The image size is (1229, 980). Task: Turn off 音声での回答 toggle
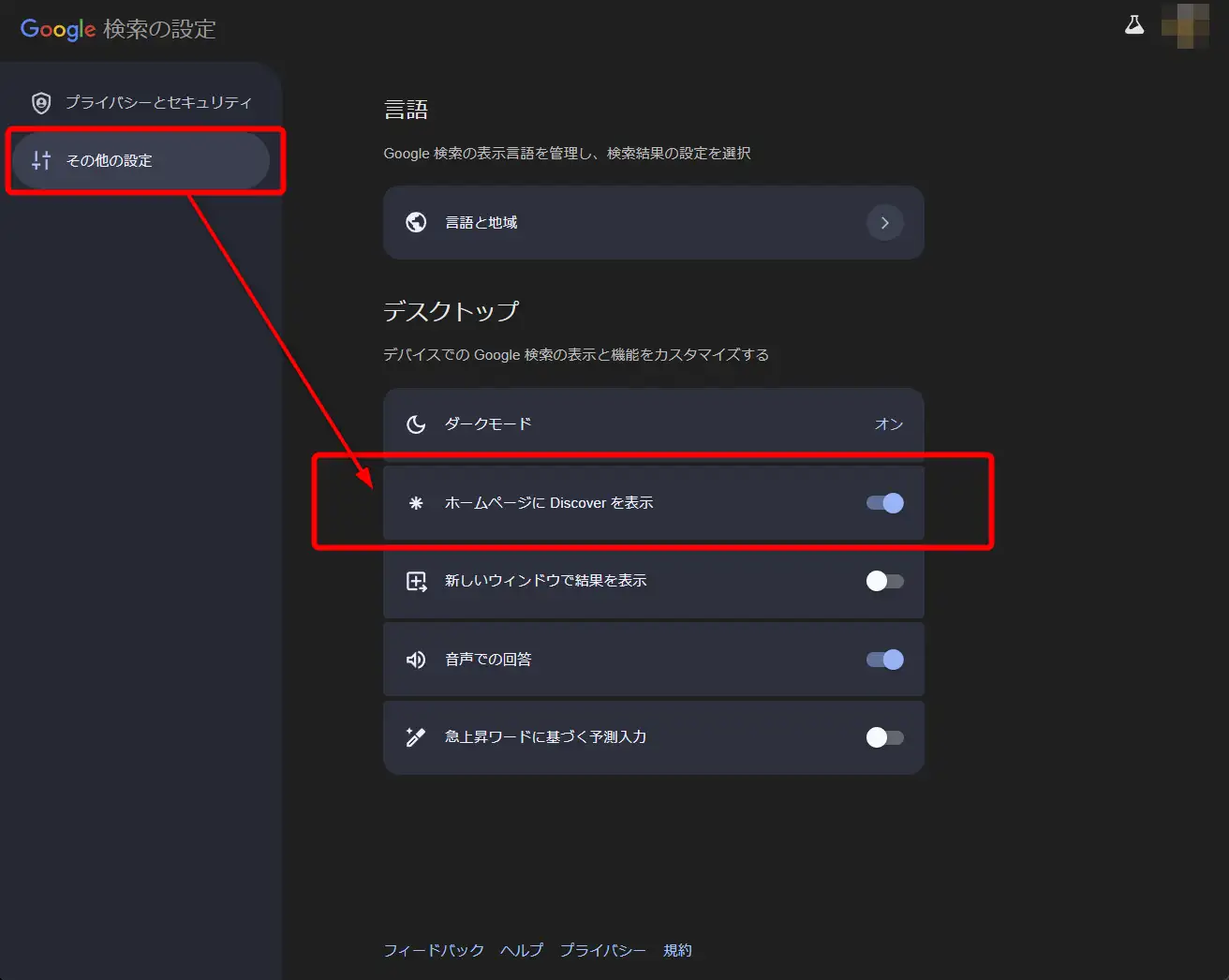coord(884,660)
